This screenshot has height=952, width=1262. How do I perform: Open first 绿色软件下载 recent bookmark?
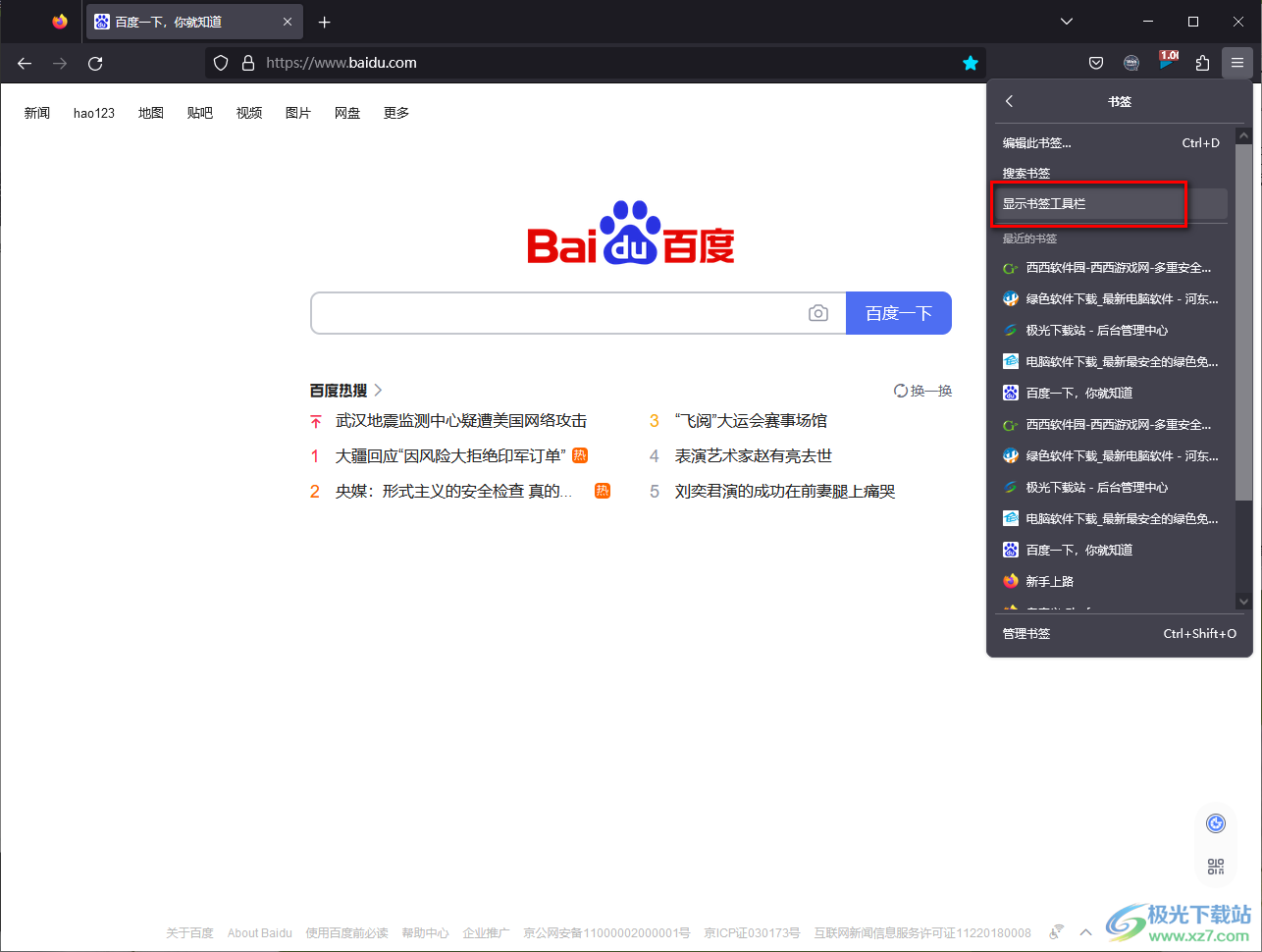coord(1111,299)
